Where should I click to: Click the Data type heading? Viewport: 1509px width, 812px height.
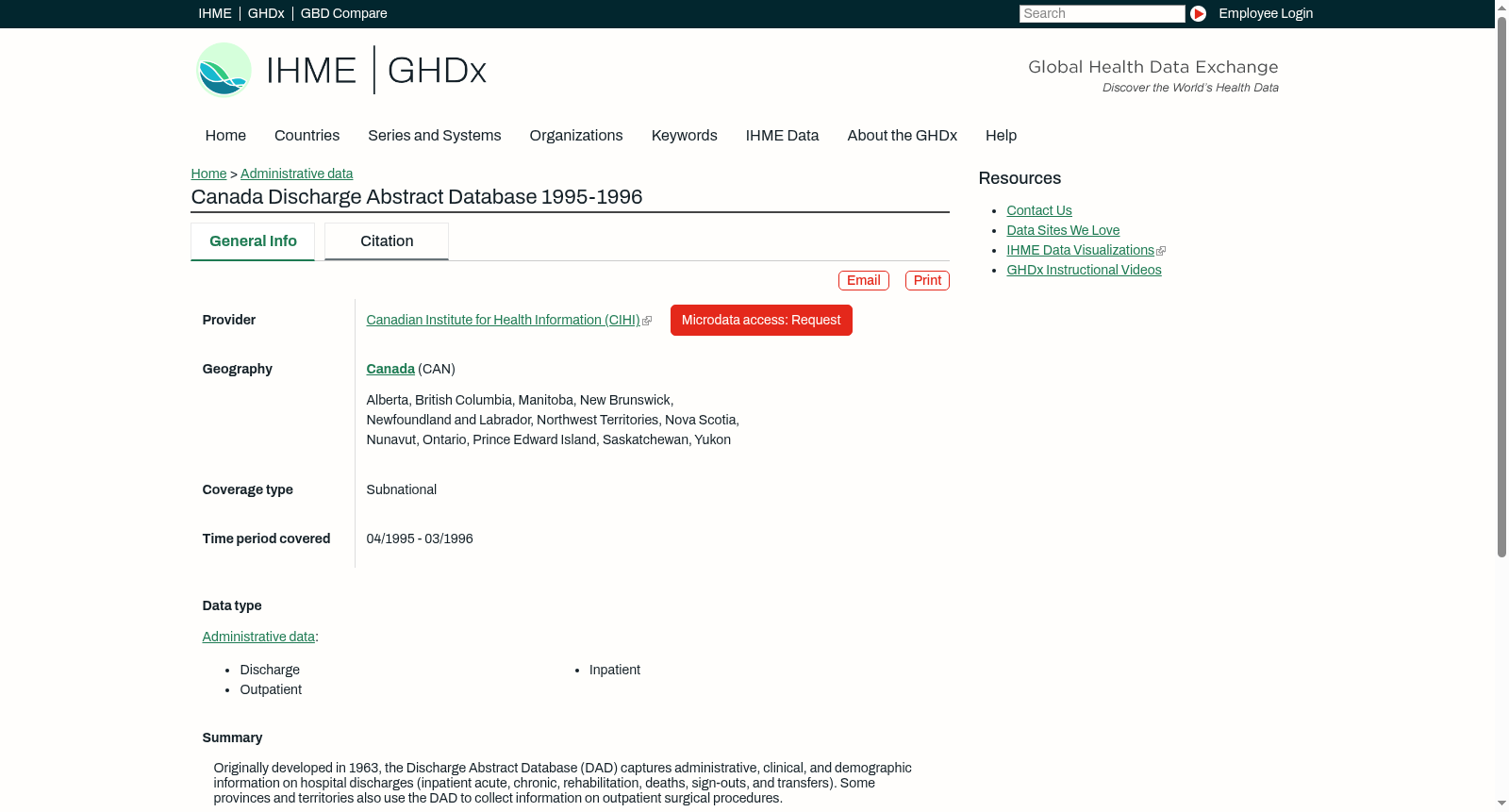click(232, 606)
